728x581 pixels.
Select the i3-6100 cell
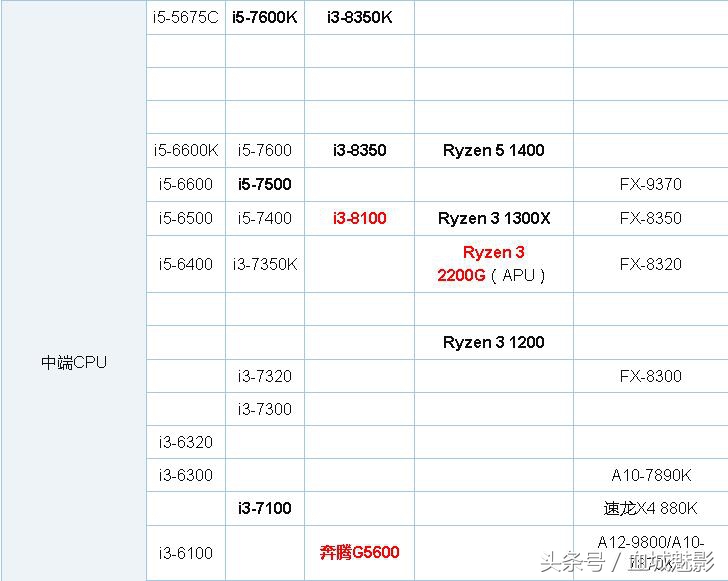point(186,553)
